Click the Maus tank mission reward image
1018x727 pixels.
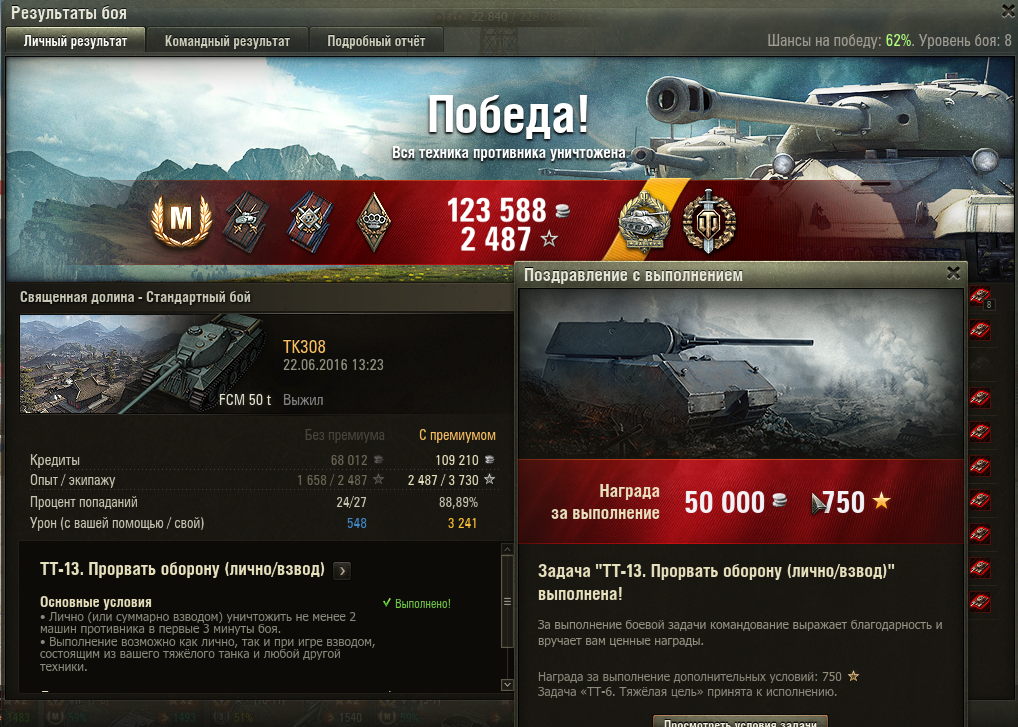pos(741,374)
